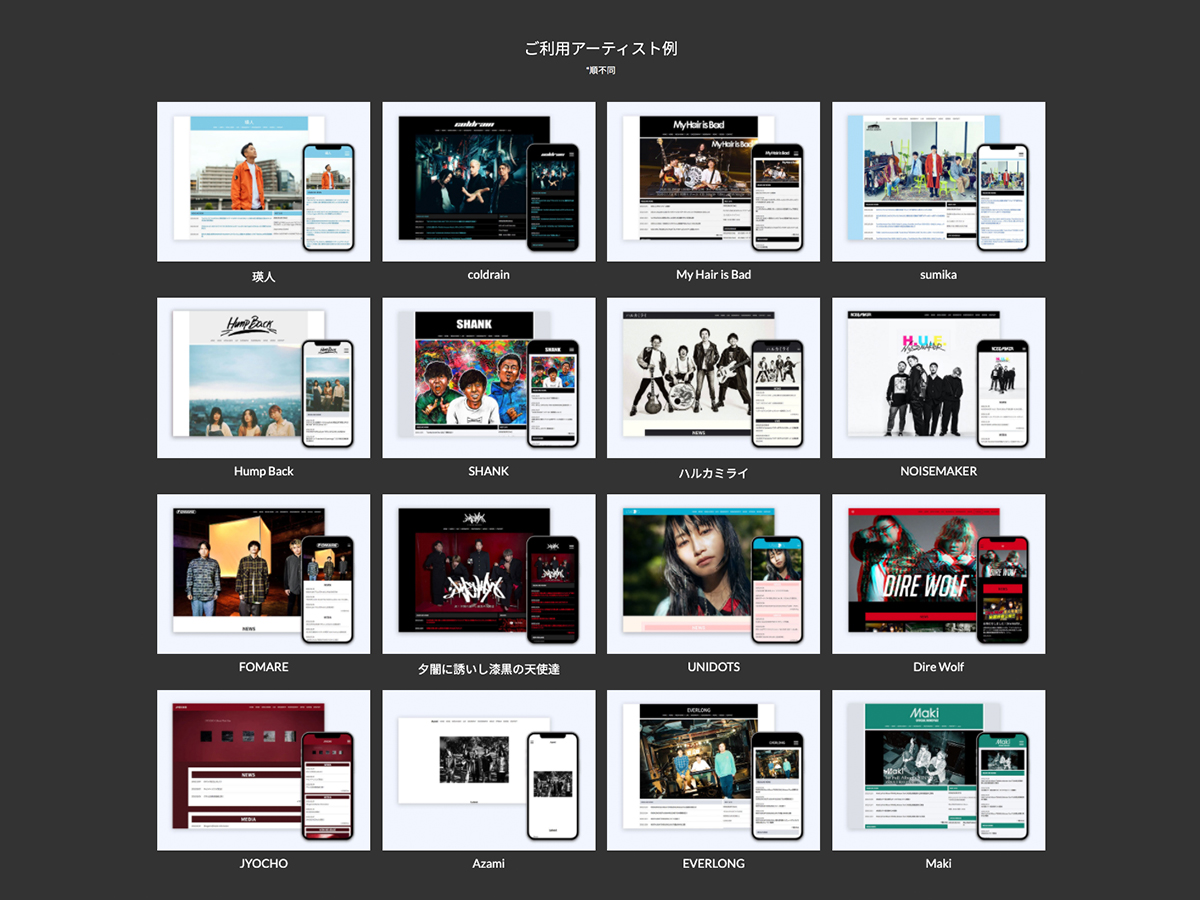Screen dimensions: 1200x900
Task: Click the ハルカミライ artist name label
Action: point(714,472)
